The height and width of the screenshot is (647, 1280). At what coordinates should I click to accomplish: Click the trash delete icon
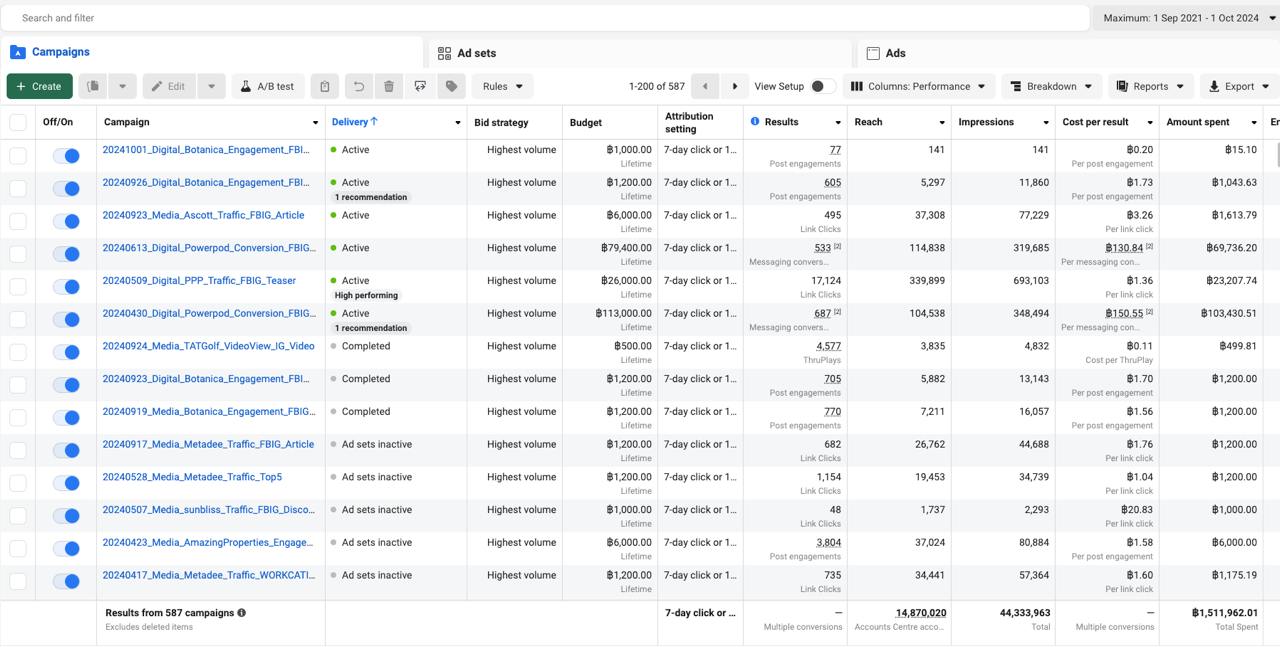[389, 86]
